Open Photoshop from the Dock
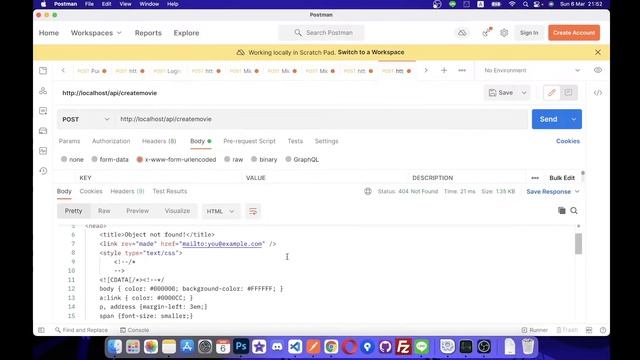 (241, 347)
